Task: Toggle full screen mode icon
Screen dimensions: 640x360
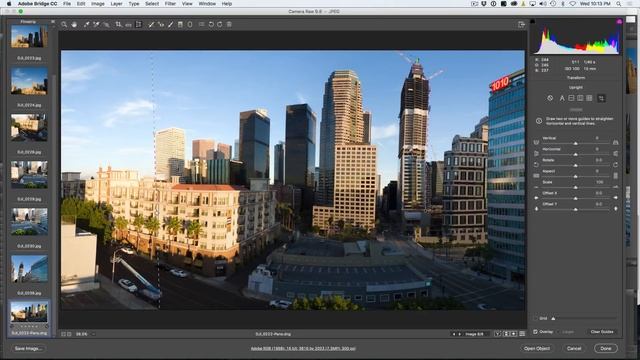Action: click(x=521, y=25)
